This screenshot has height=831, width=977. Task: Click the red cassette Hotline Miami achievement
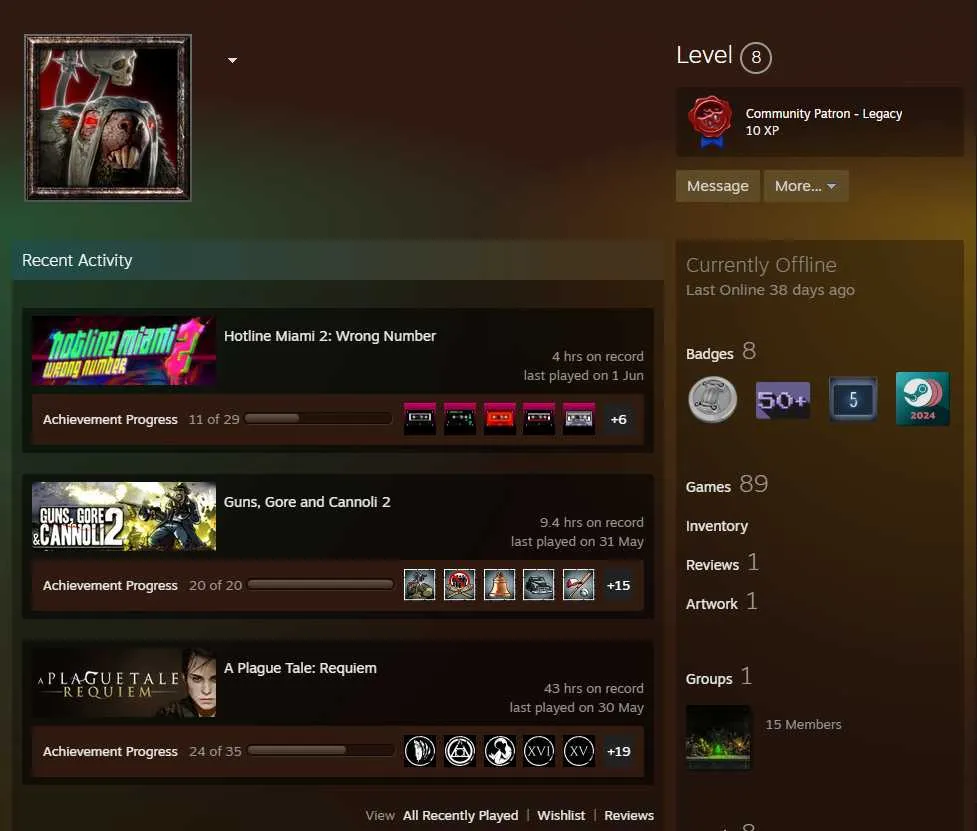(499, 419)
